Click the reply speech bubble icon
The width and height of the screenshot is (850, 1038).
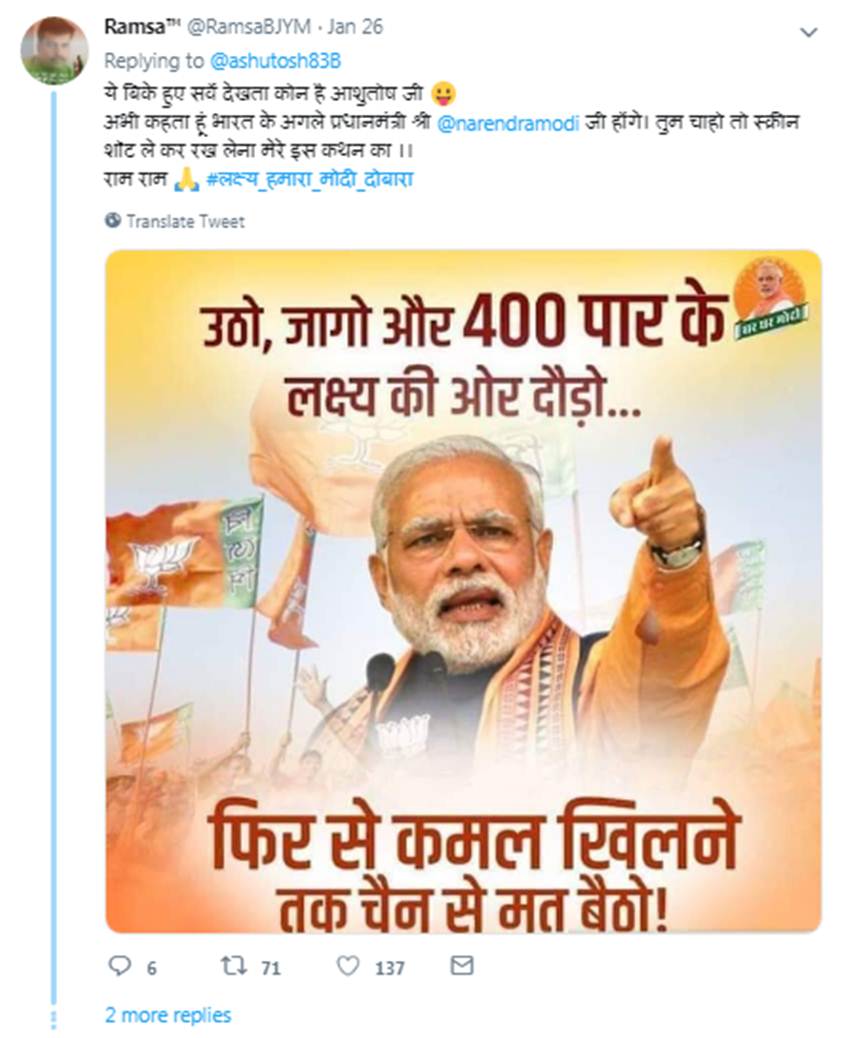119,966
